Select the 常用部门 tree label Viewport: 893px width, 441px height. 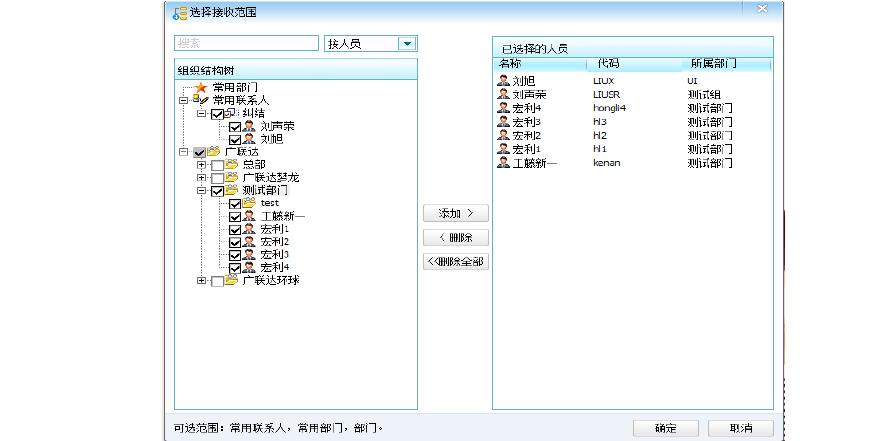(x=235, y=88)
